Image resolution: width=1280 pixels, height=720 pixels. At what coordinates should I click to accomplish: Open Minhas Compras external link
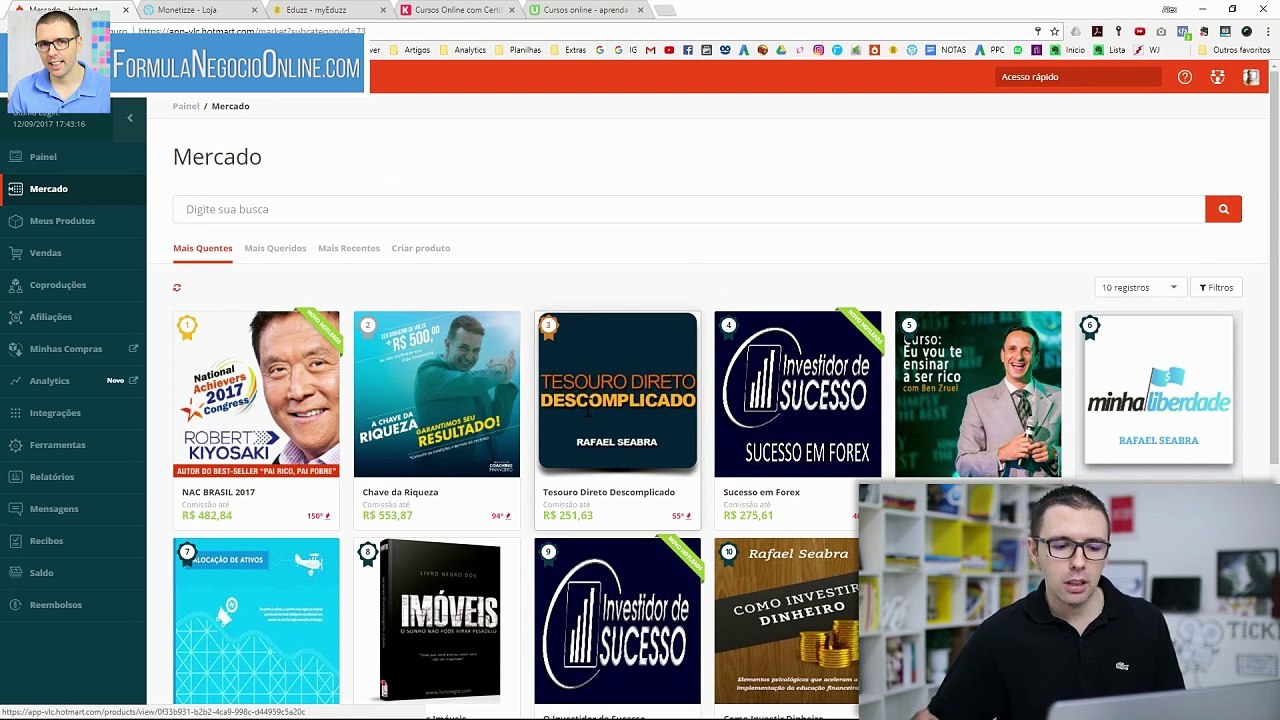pyautogui.click(x=133, y=349)
